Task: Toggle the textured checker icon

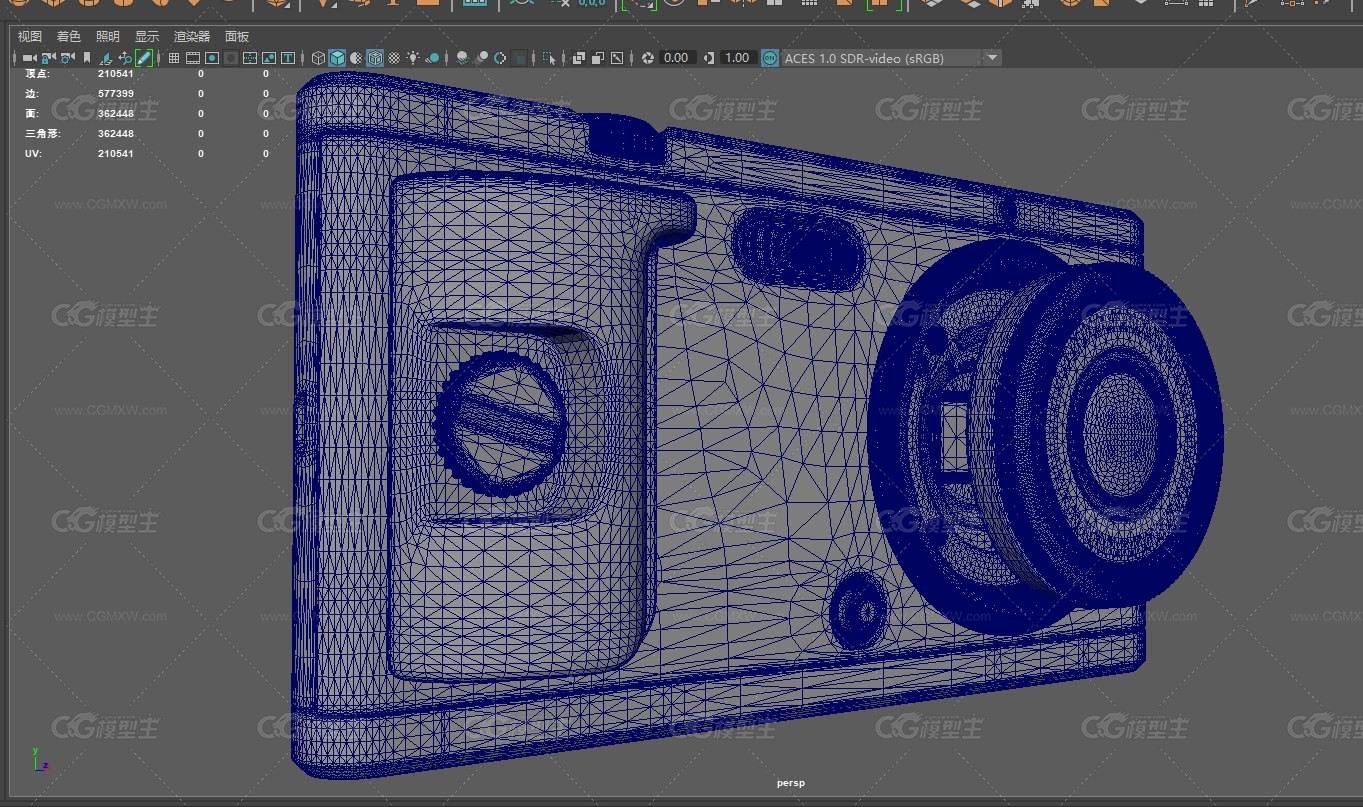Action: (394, 58)
